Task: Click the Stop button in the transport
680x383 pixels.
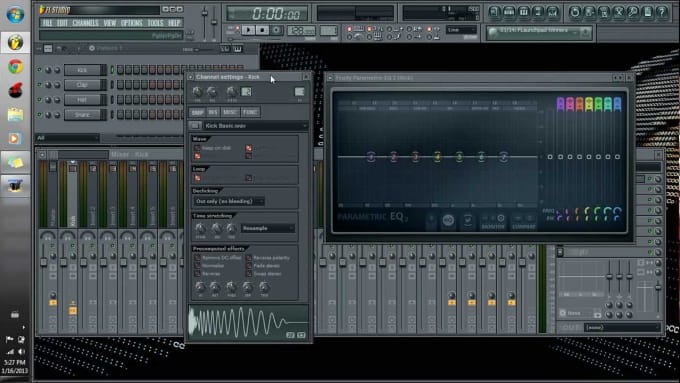Action: (x=262, y=30)
